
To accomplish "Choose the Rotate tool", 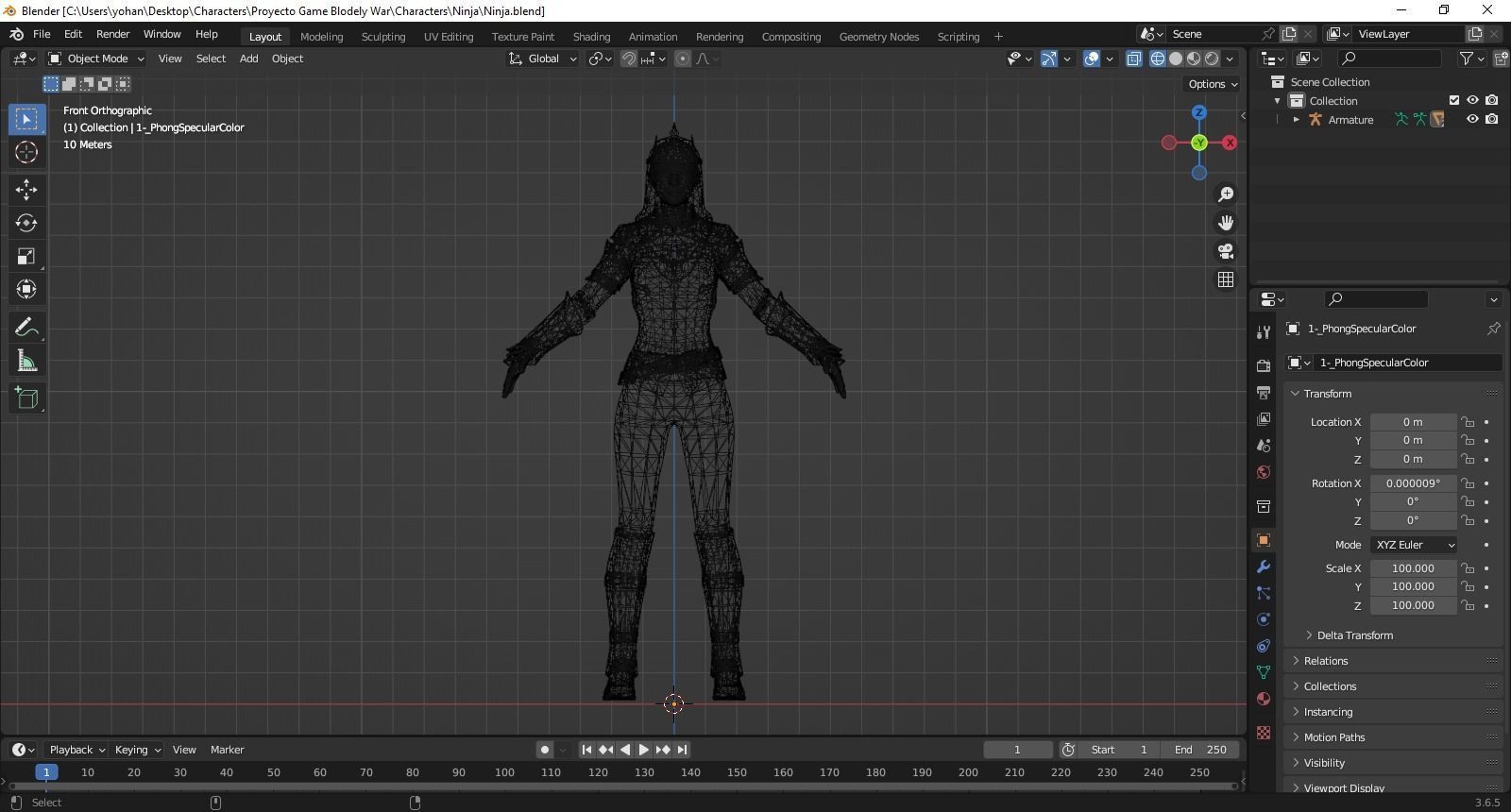I will 26,223.
